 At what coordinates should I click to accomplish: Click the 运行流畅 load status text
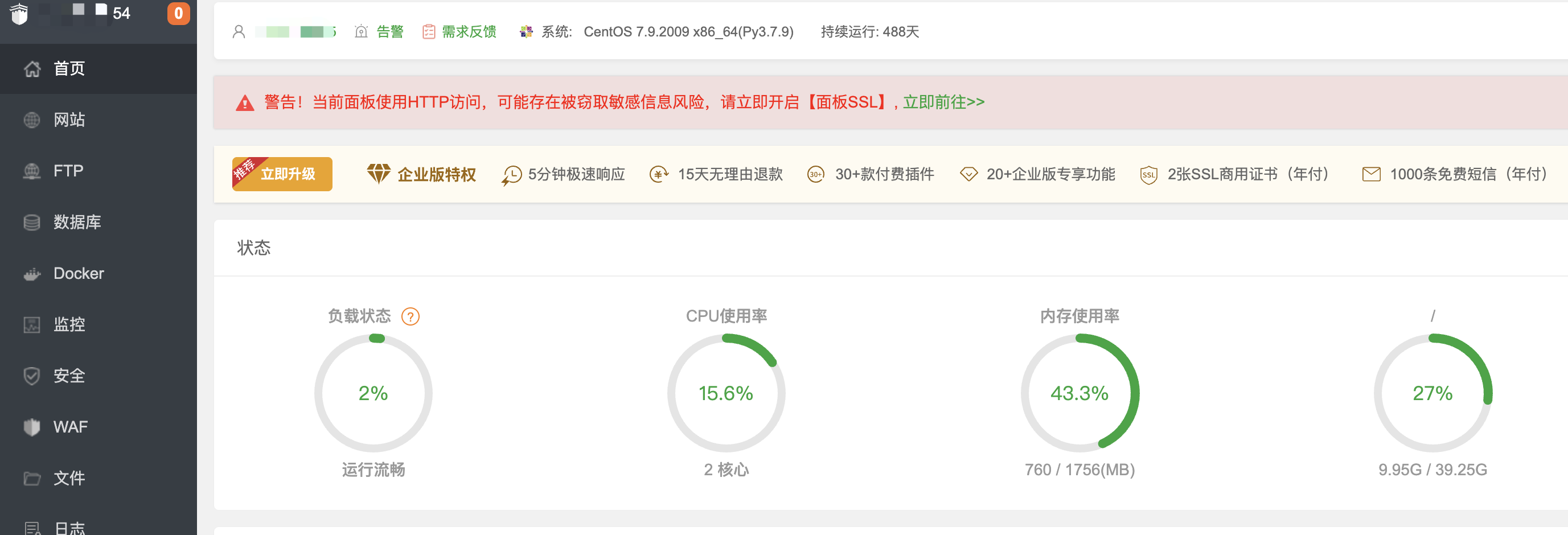click(373, 470)
